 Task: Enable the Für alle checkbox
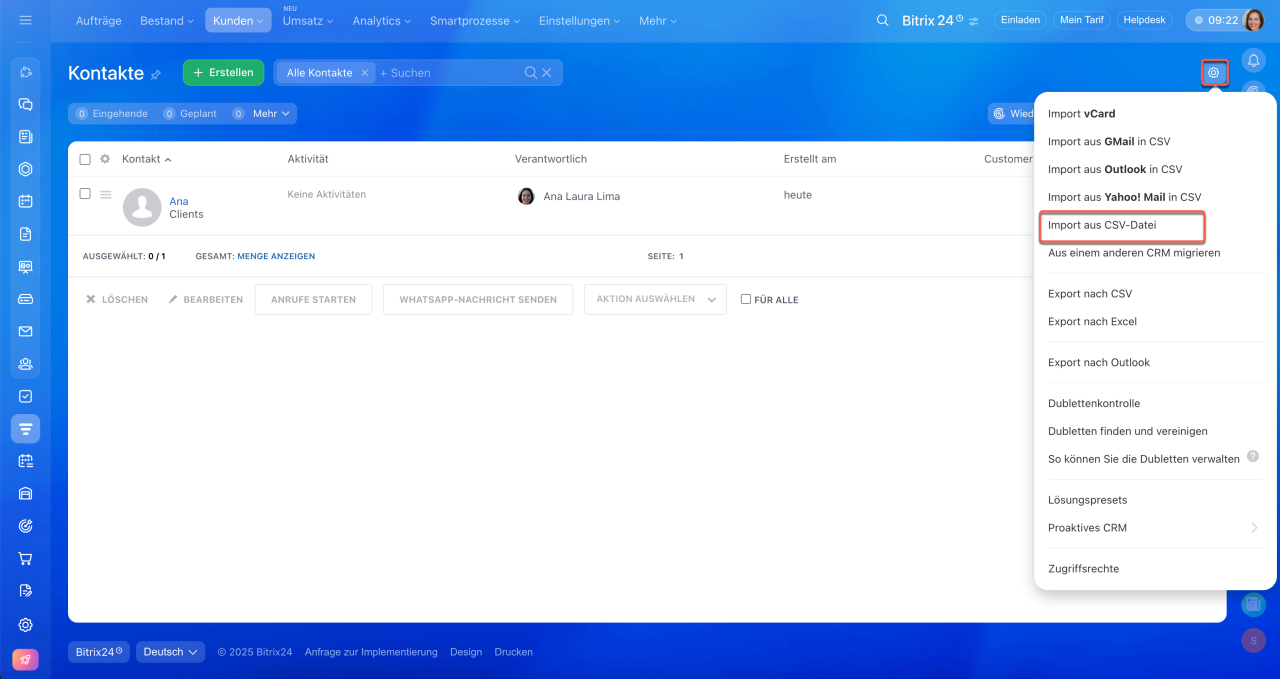tap(746, 299)
